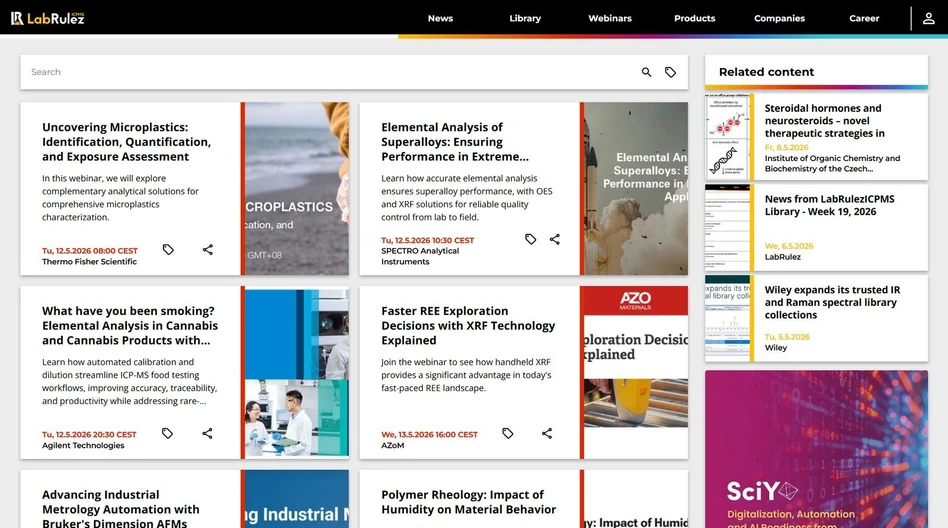Click Thermo Fisher Scientific company name
The image size is (948, 528).
(x=89, y=262)
